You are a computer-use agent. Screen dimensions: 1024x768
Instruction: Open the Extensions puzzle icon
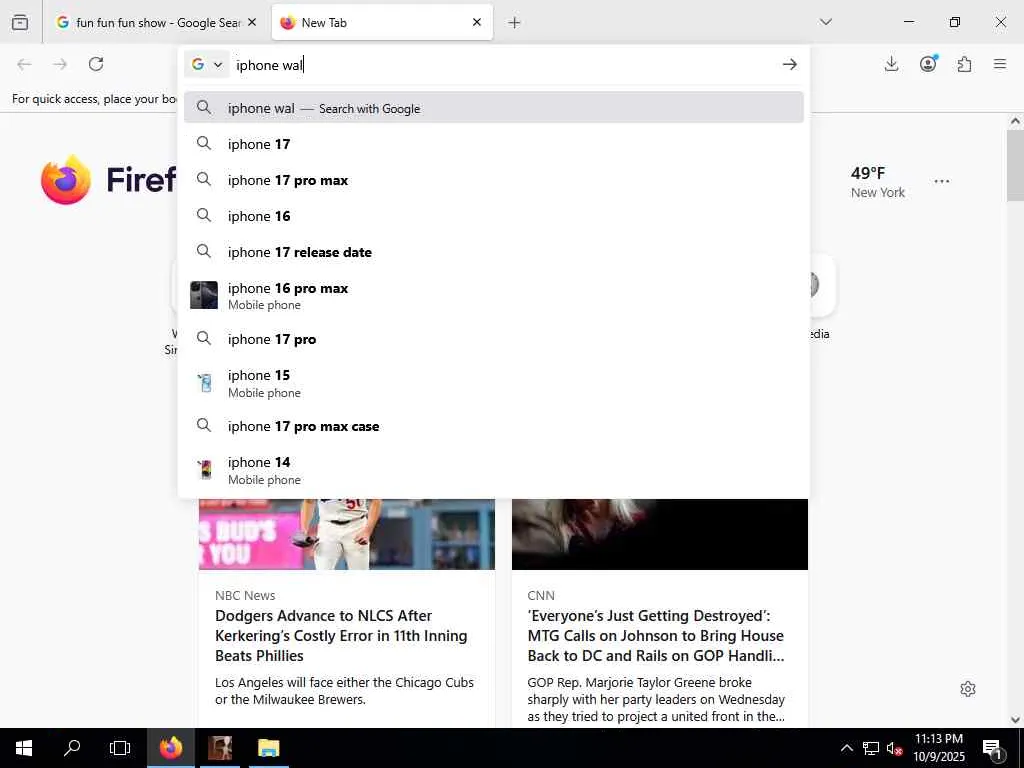pyautogui.click(x=964, y=64)
